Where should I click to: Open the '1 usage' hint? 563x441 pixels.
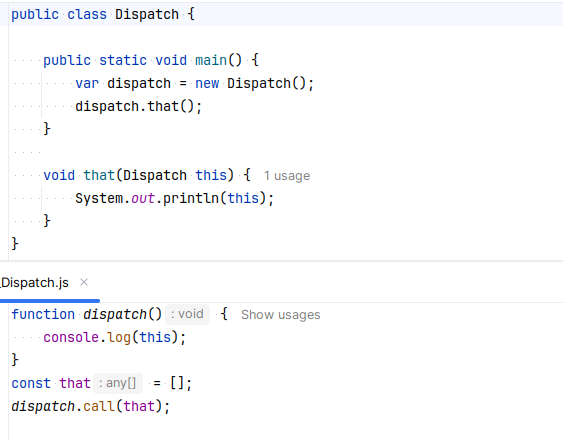[x=287, y=176]
